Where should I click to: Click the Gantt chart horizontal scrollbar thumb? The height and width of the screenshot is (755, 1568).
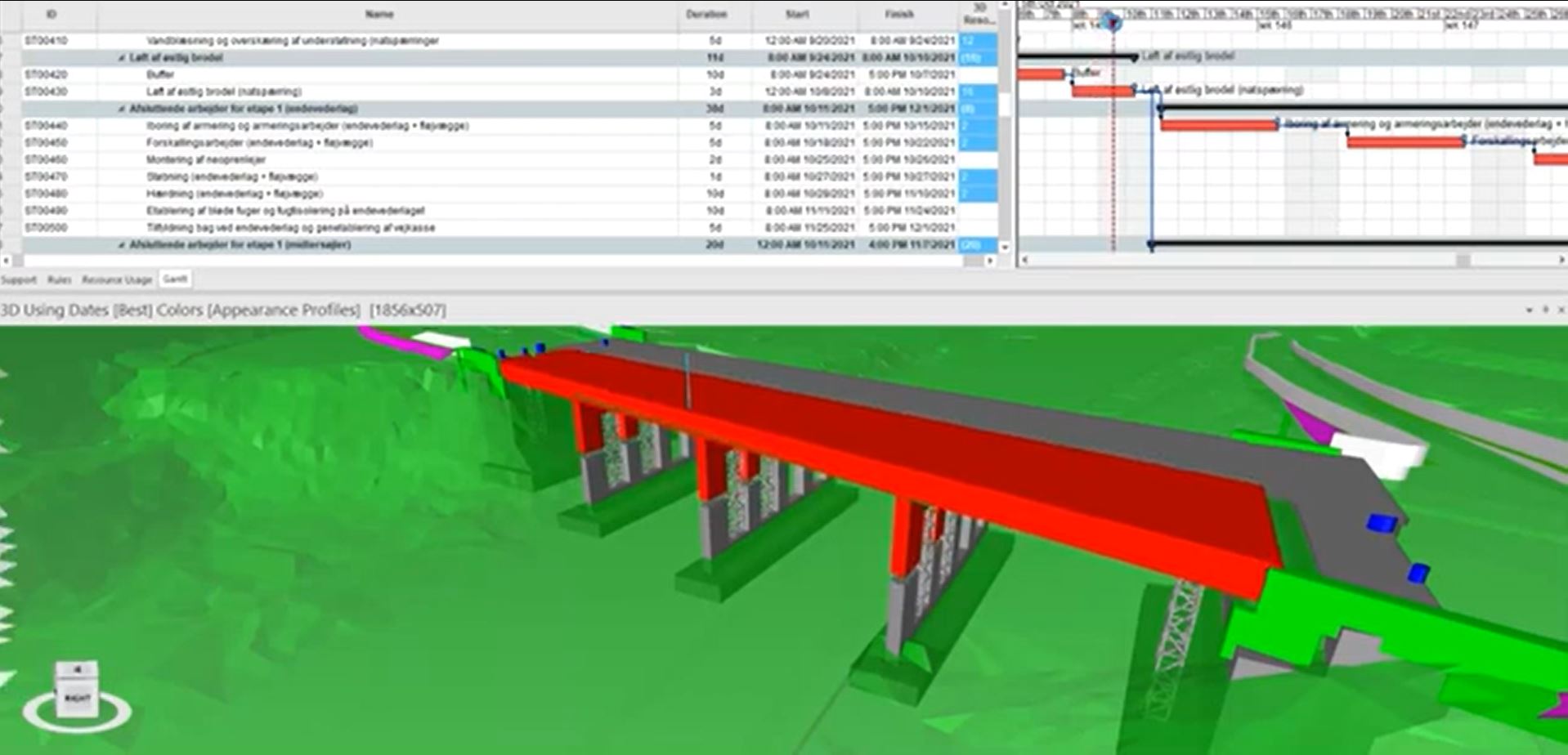[1463, 260]
